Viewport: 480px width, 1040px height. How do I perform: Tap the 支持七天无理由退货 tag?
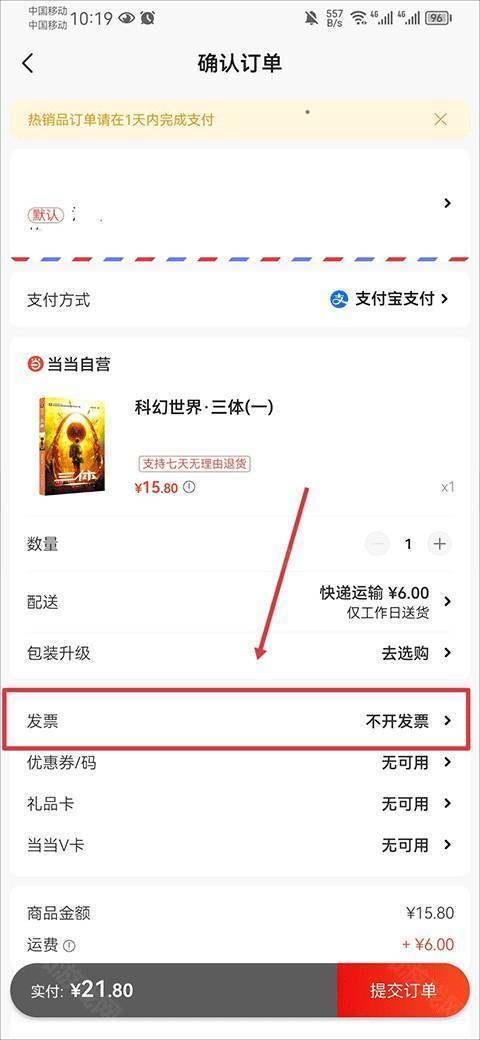(x=194, y=463)
